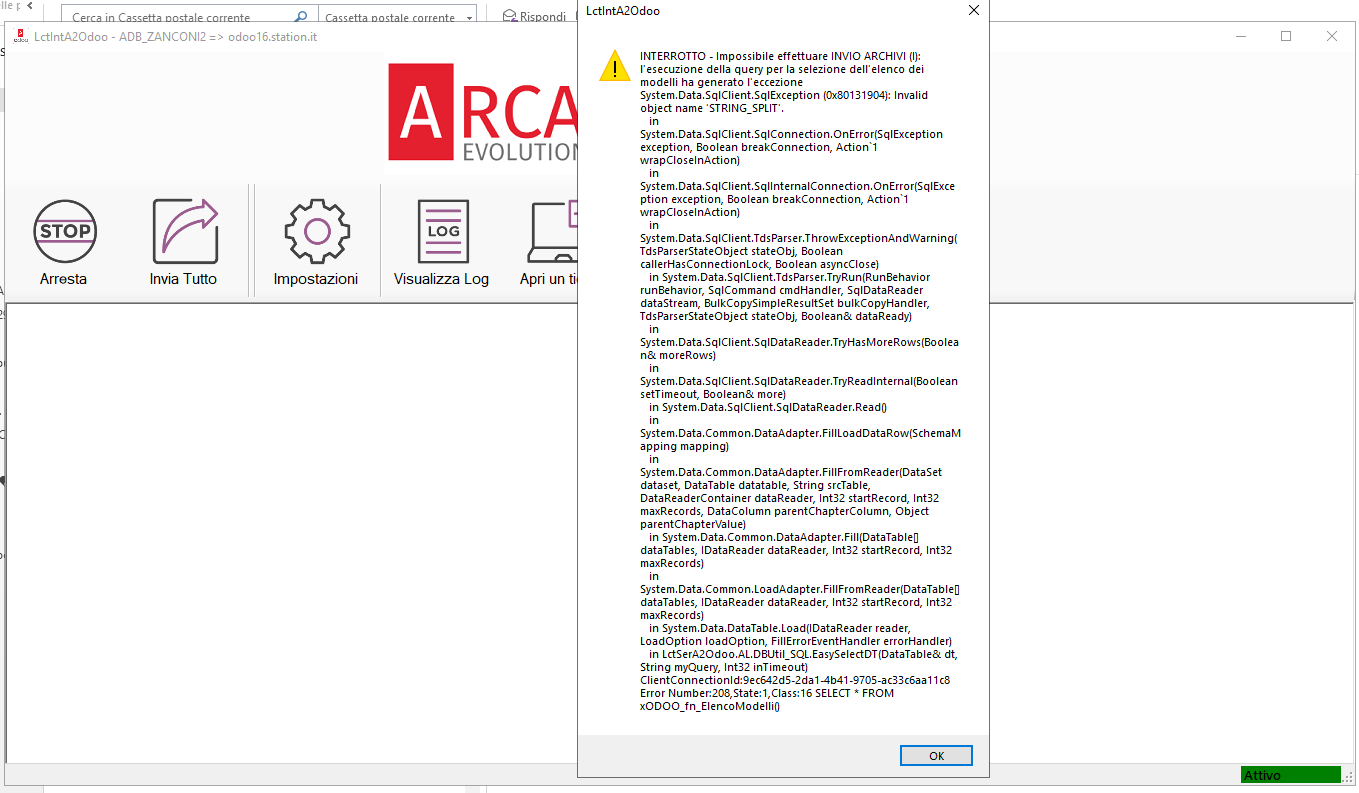Open Impostazioni via the gear icon
Screen dimensions: 1359x793
(316, 231)
